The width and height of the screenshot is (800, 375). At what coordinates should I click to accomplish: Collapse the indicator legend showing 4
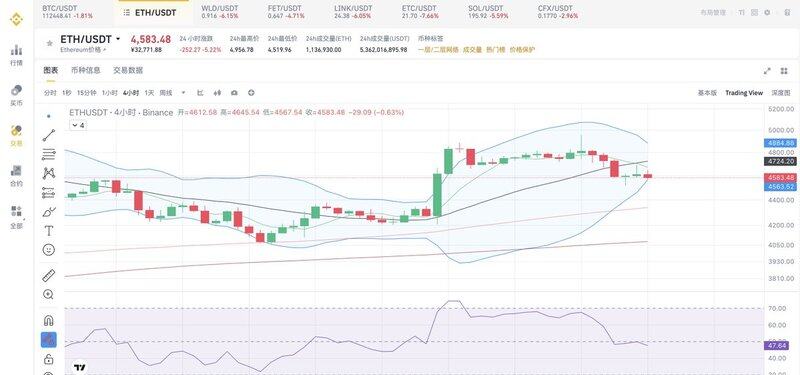pyautogui.click(x=78, y=125)
